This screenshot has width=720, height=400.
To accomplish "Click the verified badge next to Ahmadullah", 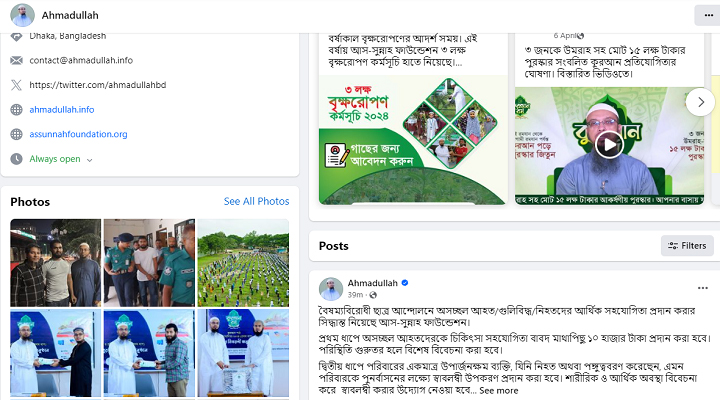I will tap(405, 283).
